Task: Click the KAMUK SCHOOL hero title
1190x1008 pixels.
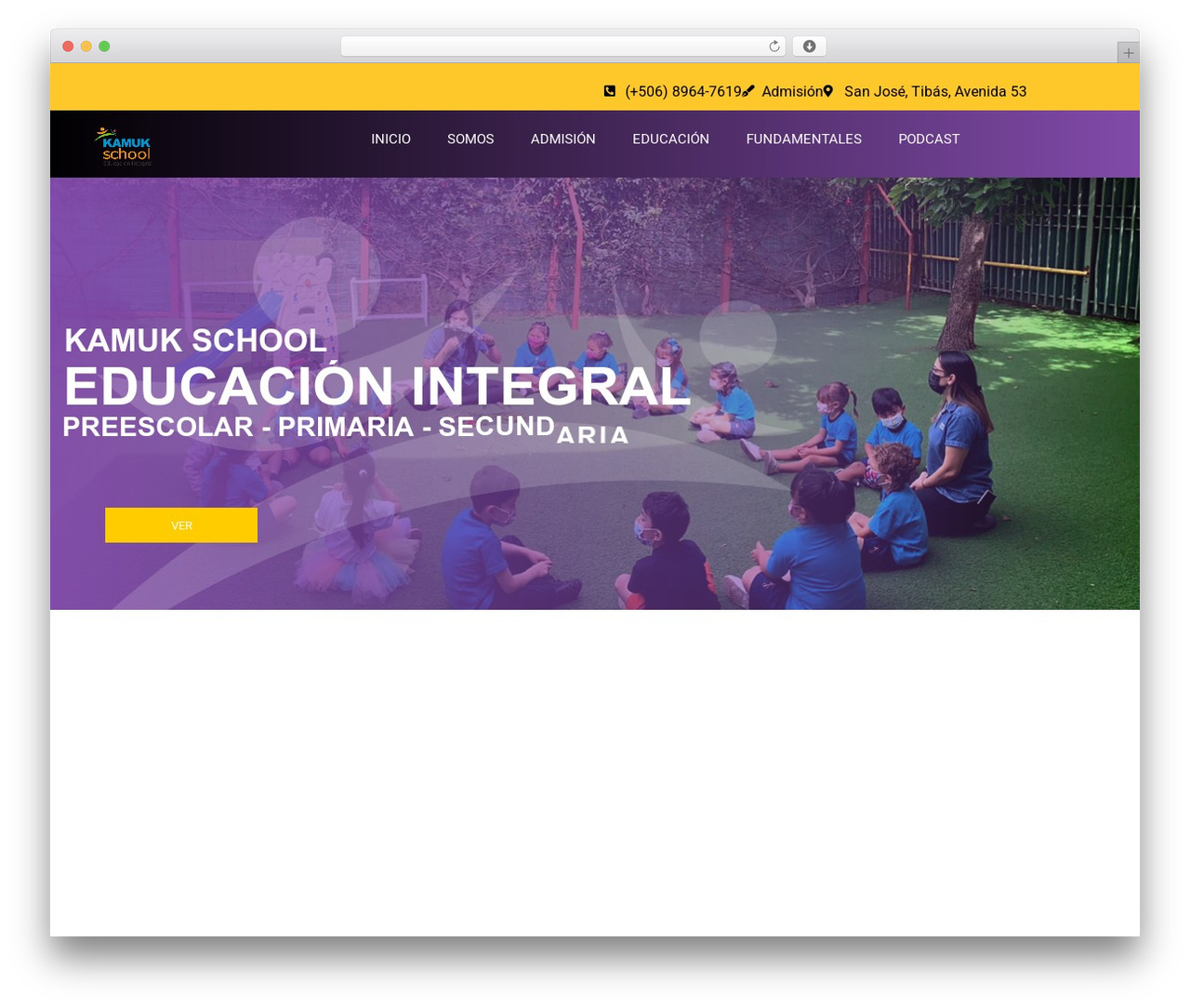Action: [x=195, y=340]
